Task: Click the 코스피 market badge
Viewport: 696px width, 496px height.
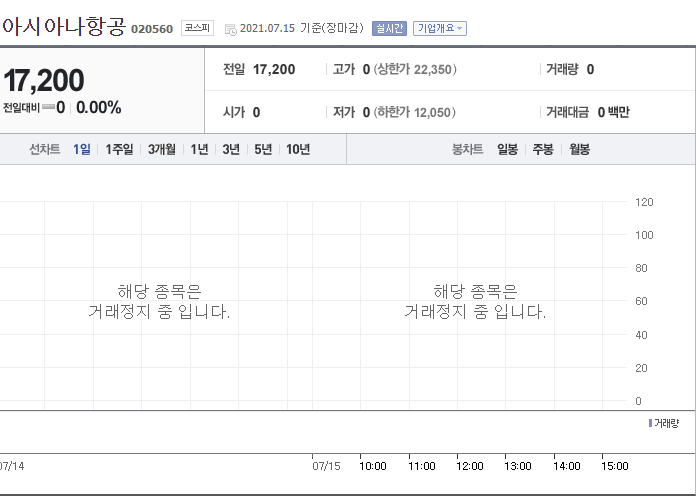Action: click(197, 28)
